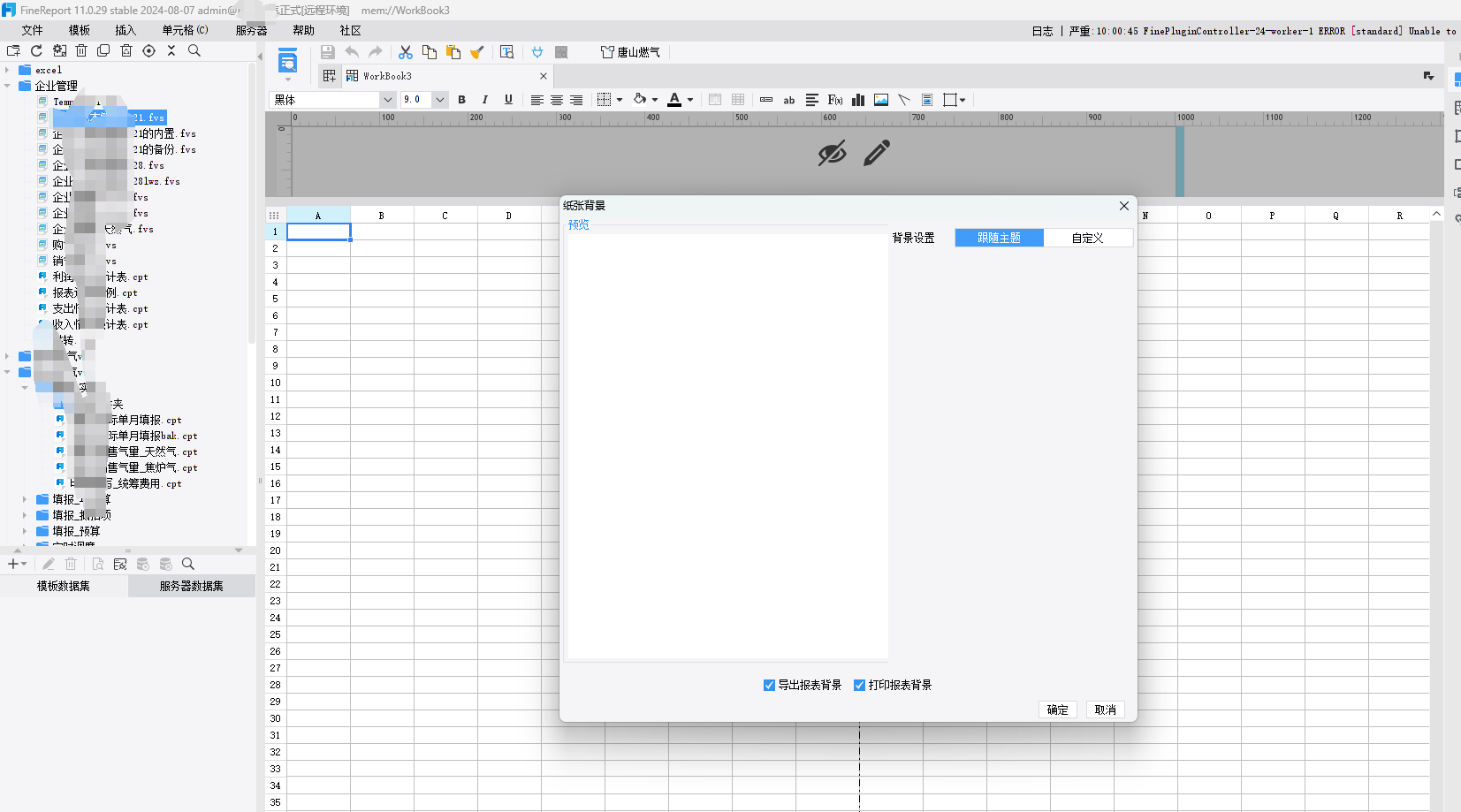1461x812 pixels.
Task: Toggle Underline formatting
Action: pyautogui.click(x=508, y=100)
